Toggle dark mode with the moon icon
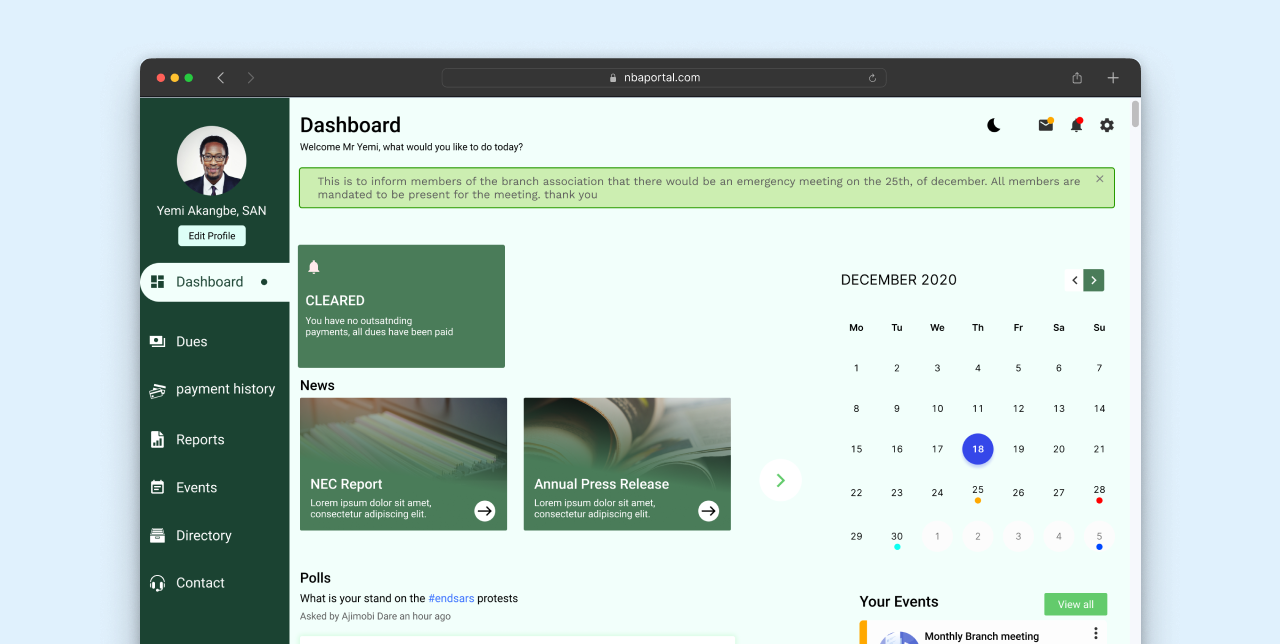The image size is (1280, 644). point(993,125)
